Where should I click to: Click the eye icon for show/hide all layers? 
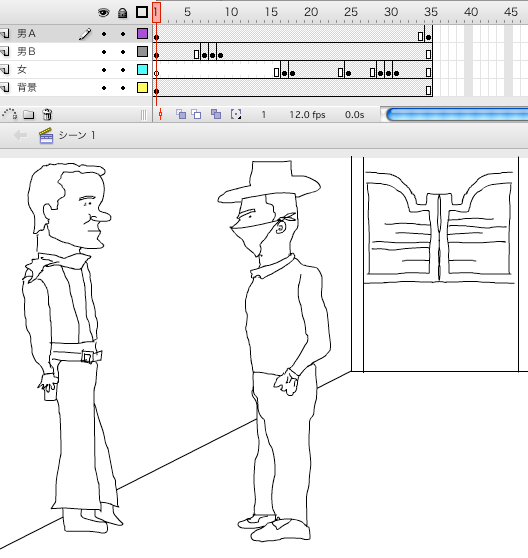104,13
